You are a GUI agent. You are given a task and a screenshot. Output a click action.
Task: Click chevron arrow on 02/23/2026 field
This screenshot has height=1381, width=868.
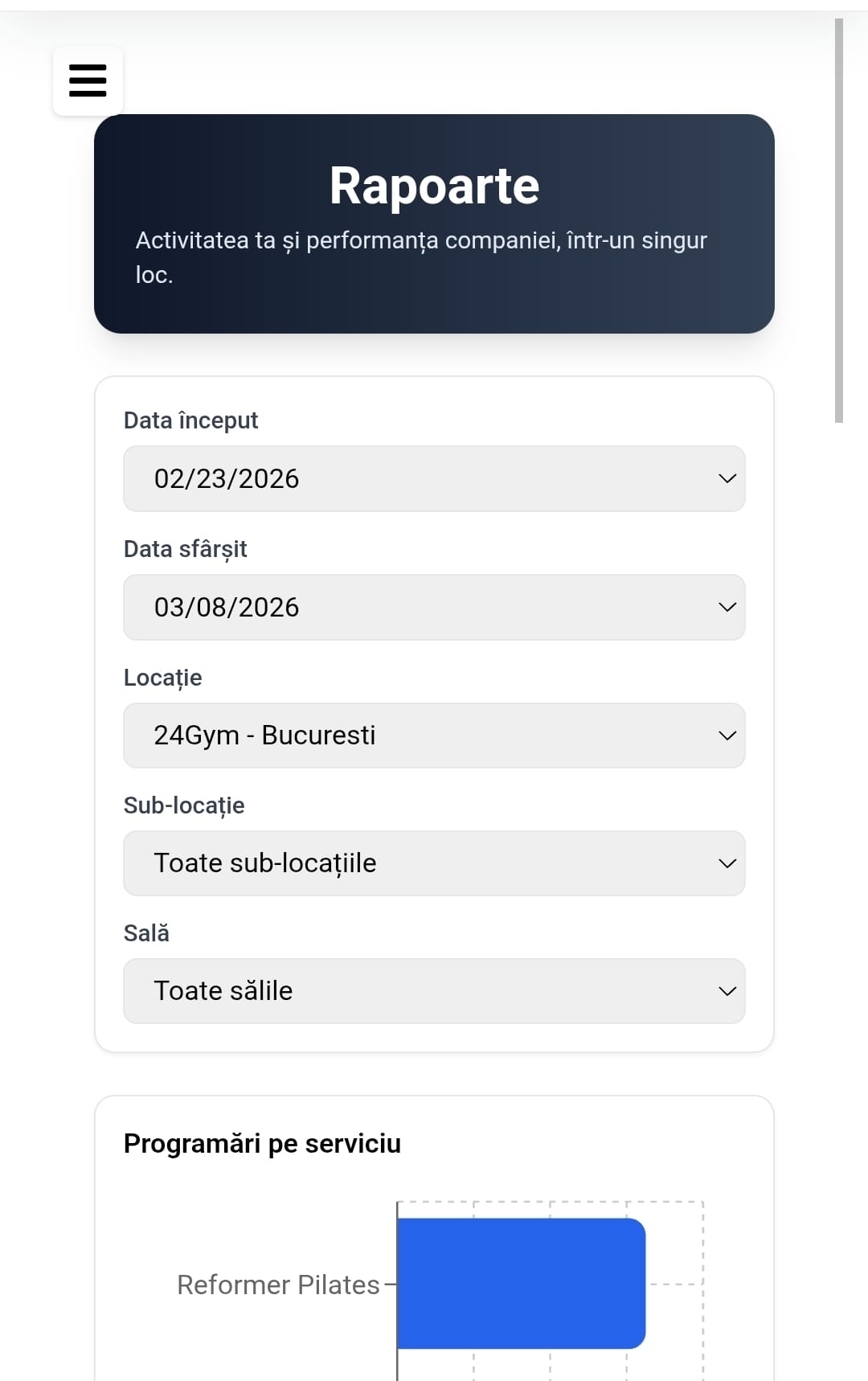tap(727, 478)
